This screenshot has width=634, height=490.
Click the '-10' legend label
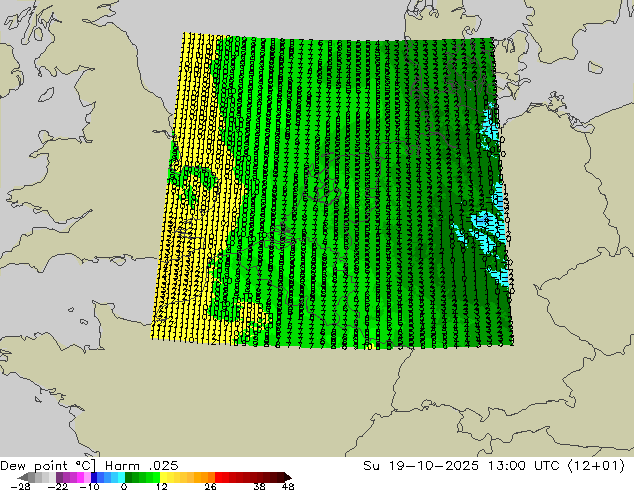pyautogui.click(x=89, y=486)
